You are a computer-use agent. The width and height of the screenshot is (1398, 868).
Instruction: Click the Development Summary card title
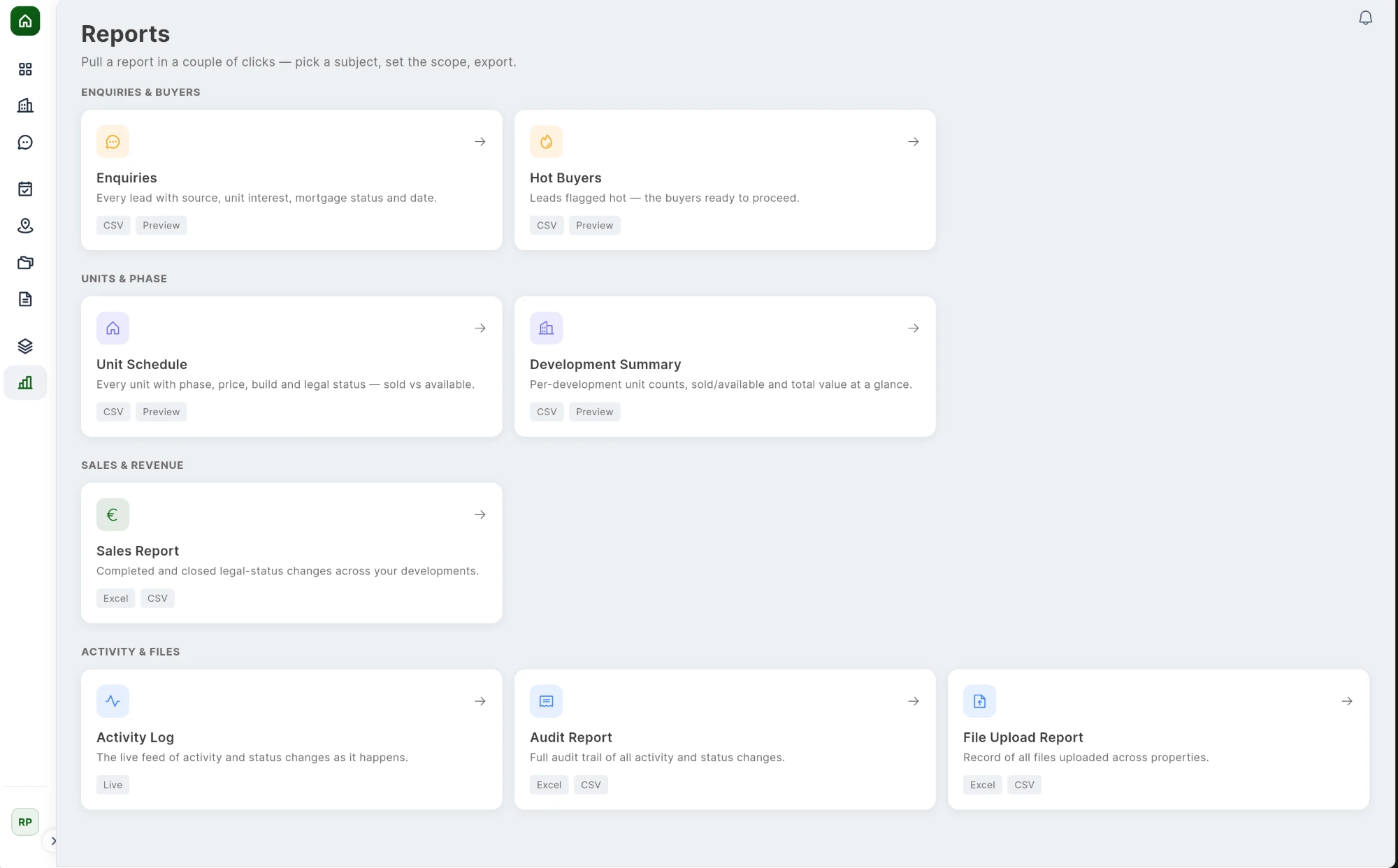pos(605,365)
